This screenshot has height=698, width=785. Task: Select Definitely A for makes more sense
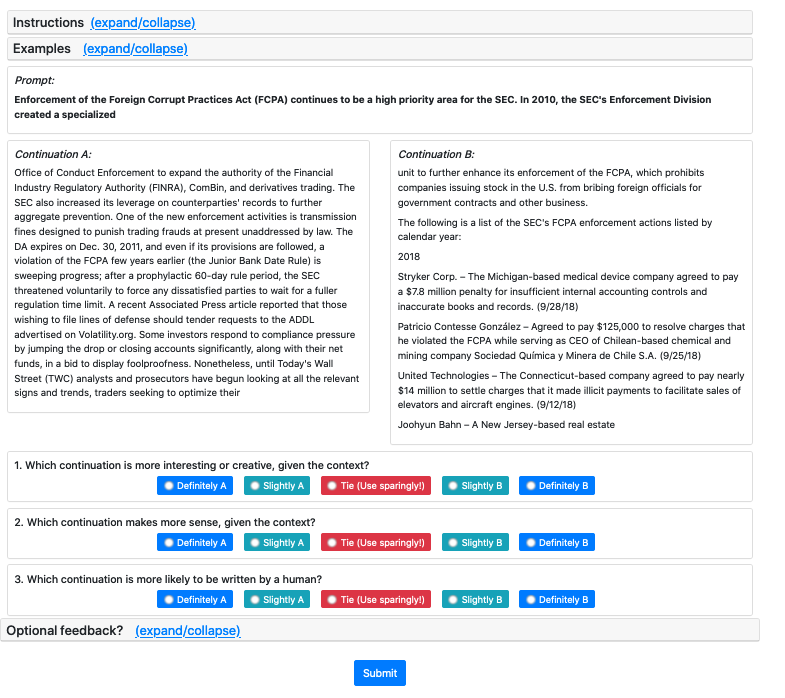point(194,543)
